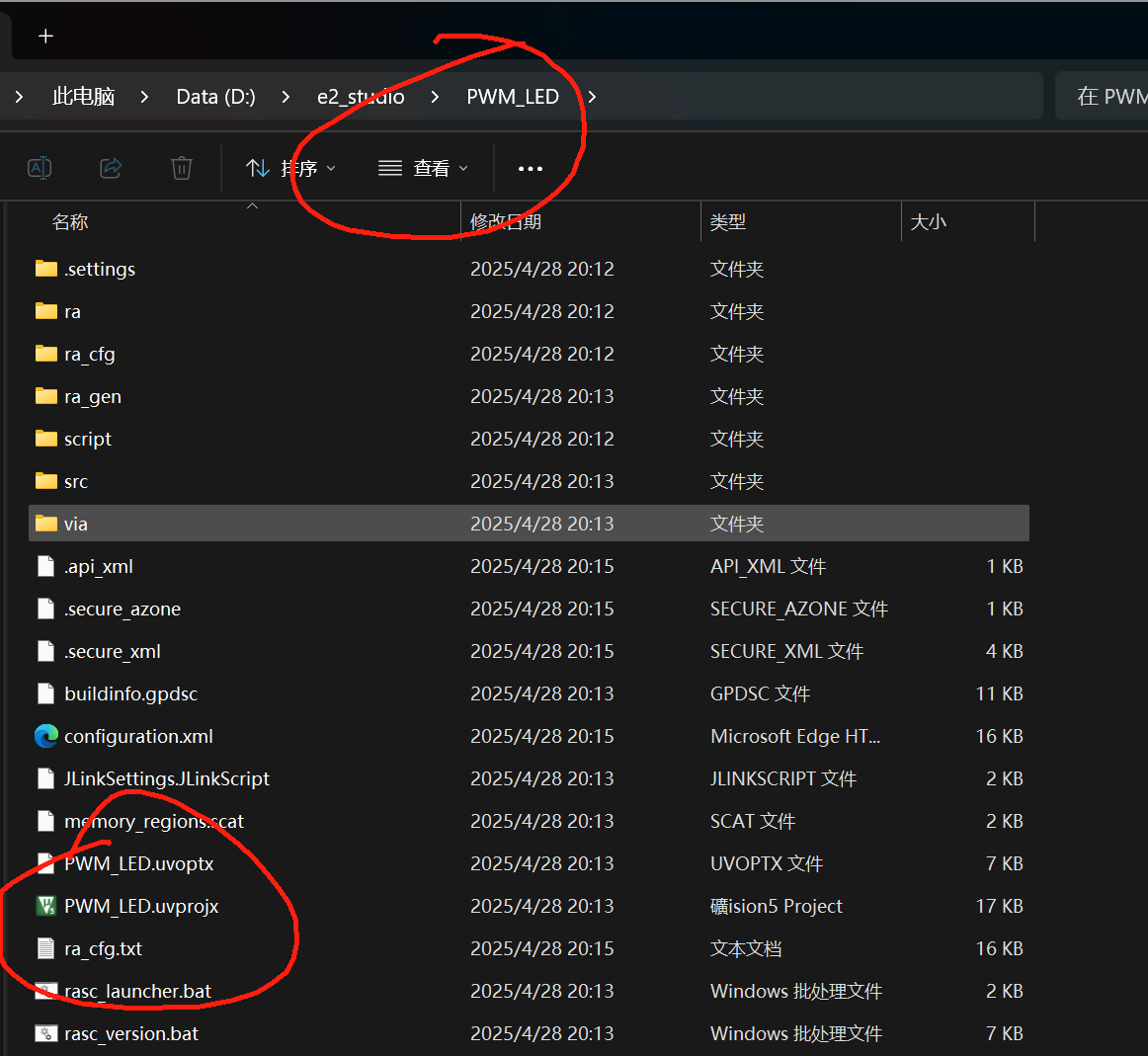Open the three-dot more options menu

[x=531, y=169]
